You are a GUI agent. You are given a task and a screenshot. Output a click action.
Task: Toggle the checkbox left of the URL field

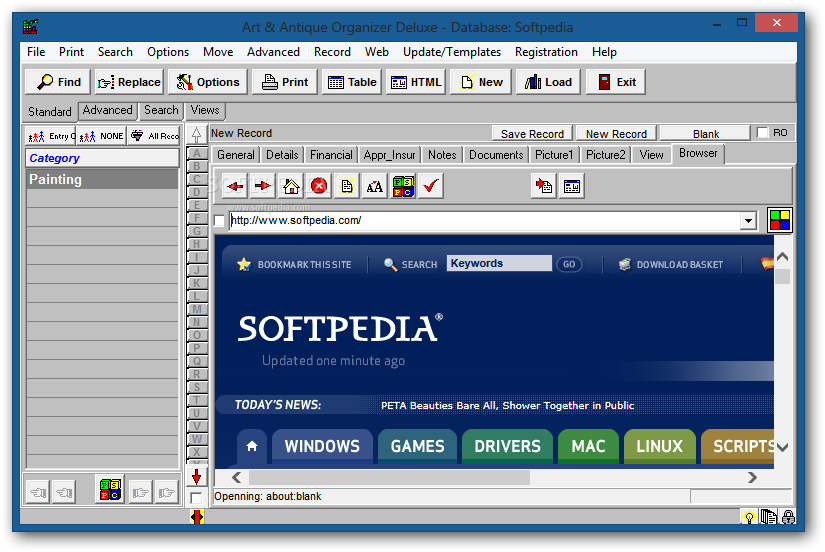(219, 220)
